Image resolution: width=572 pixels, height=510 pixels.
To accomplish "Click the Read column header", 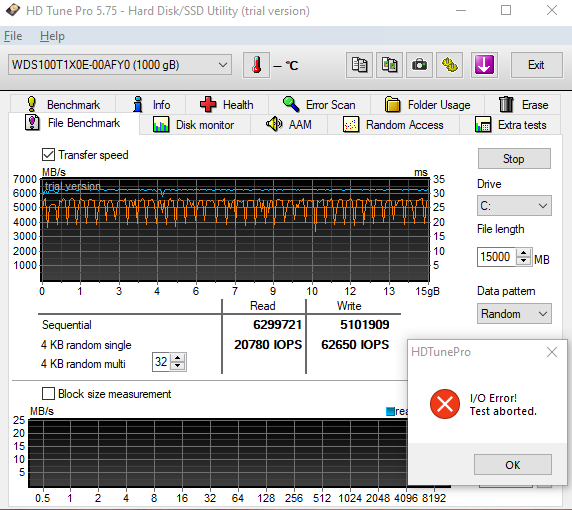I will (263, 306).
